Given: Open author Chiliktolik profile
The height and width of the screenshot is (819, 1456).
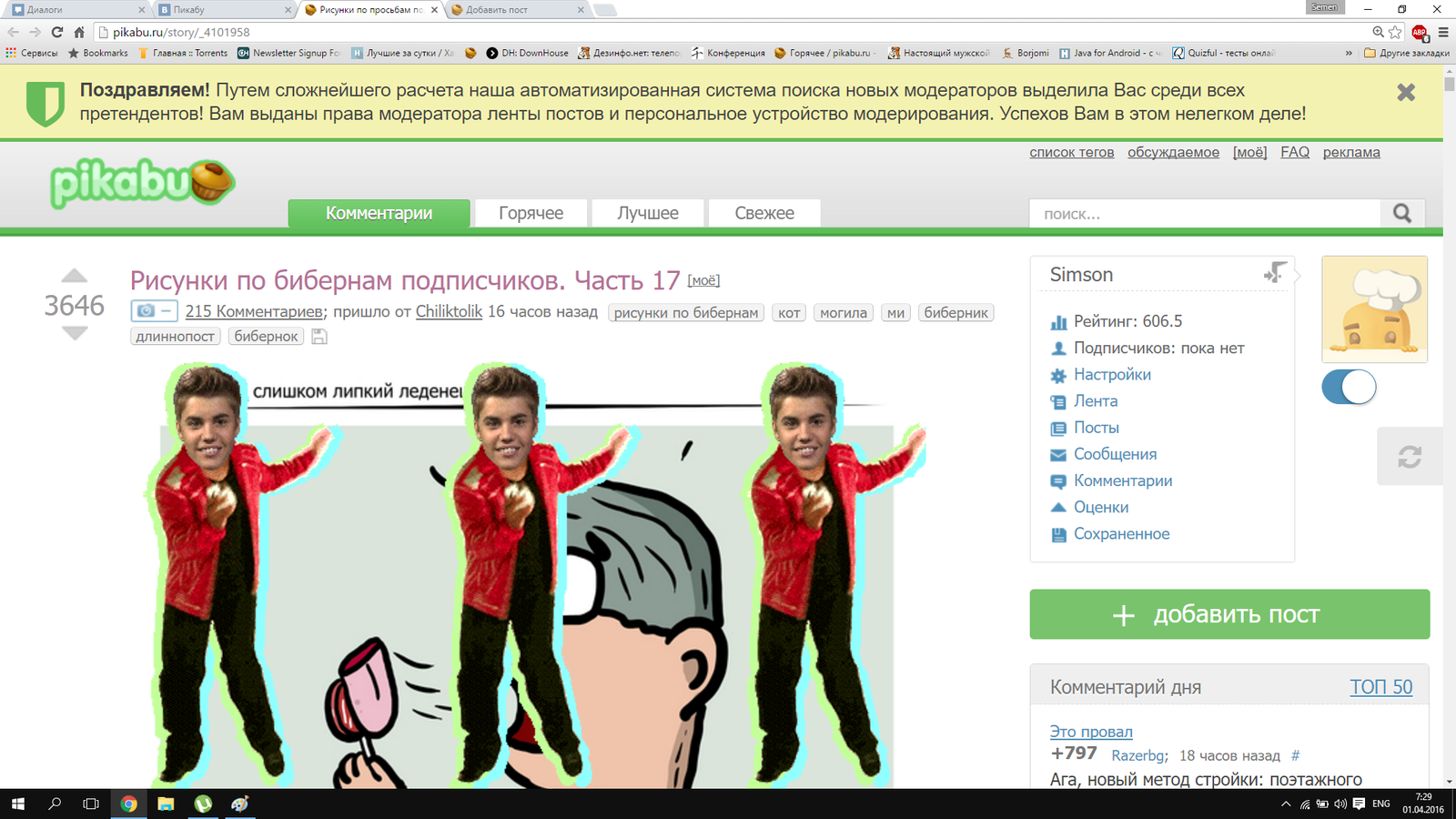Looking at the screenshot, I should tap(449, 311).
